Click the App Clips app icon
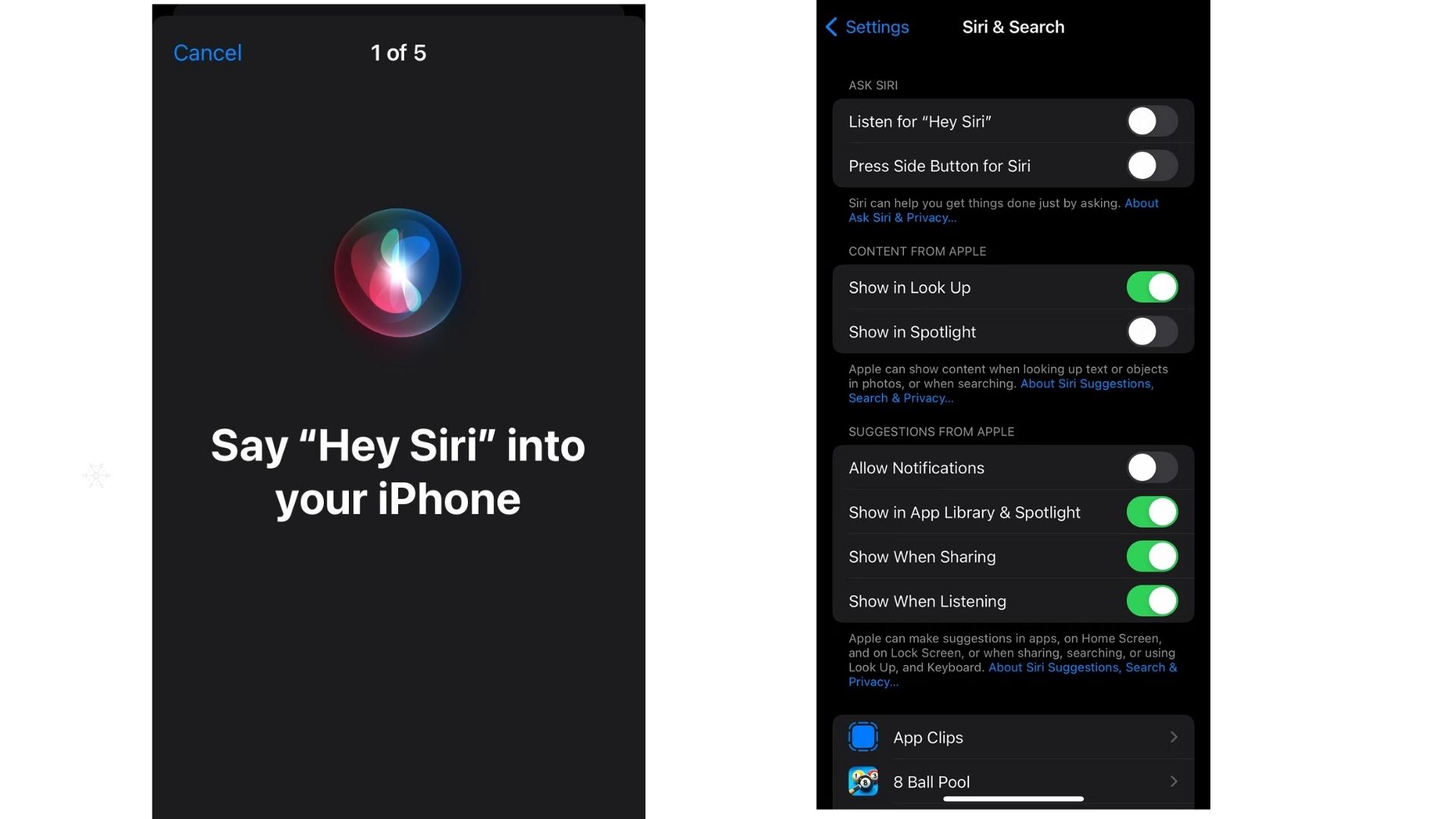This screenshot has width=1456, height=819. (863, 737)
